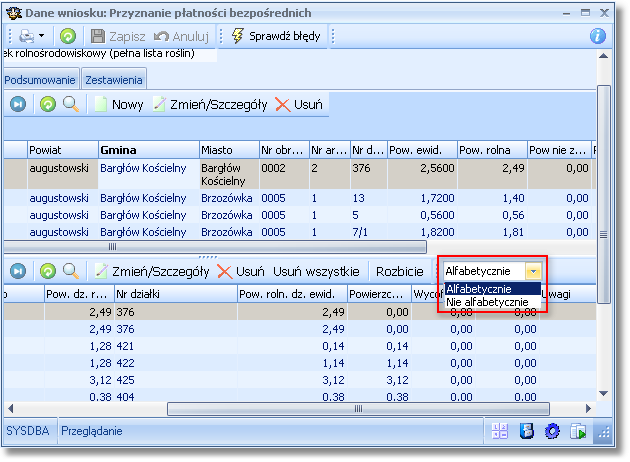
Task: Click the Uwagi column header
Action: (x=567, y=294)
